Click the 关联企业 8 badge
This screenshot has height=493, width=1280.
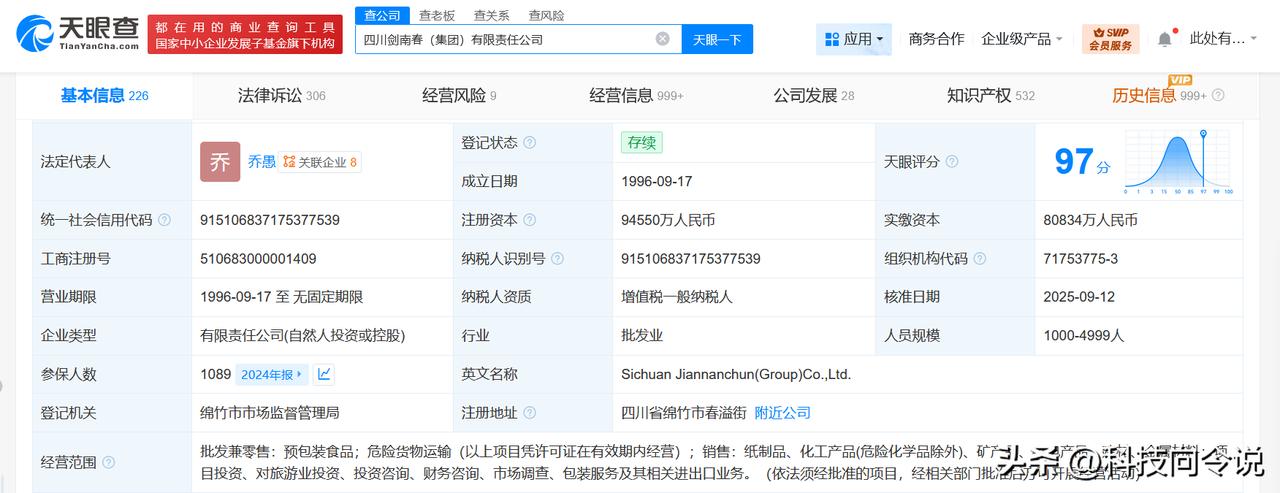pyautogui.click(x=320, y=162)
